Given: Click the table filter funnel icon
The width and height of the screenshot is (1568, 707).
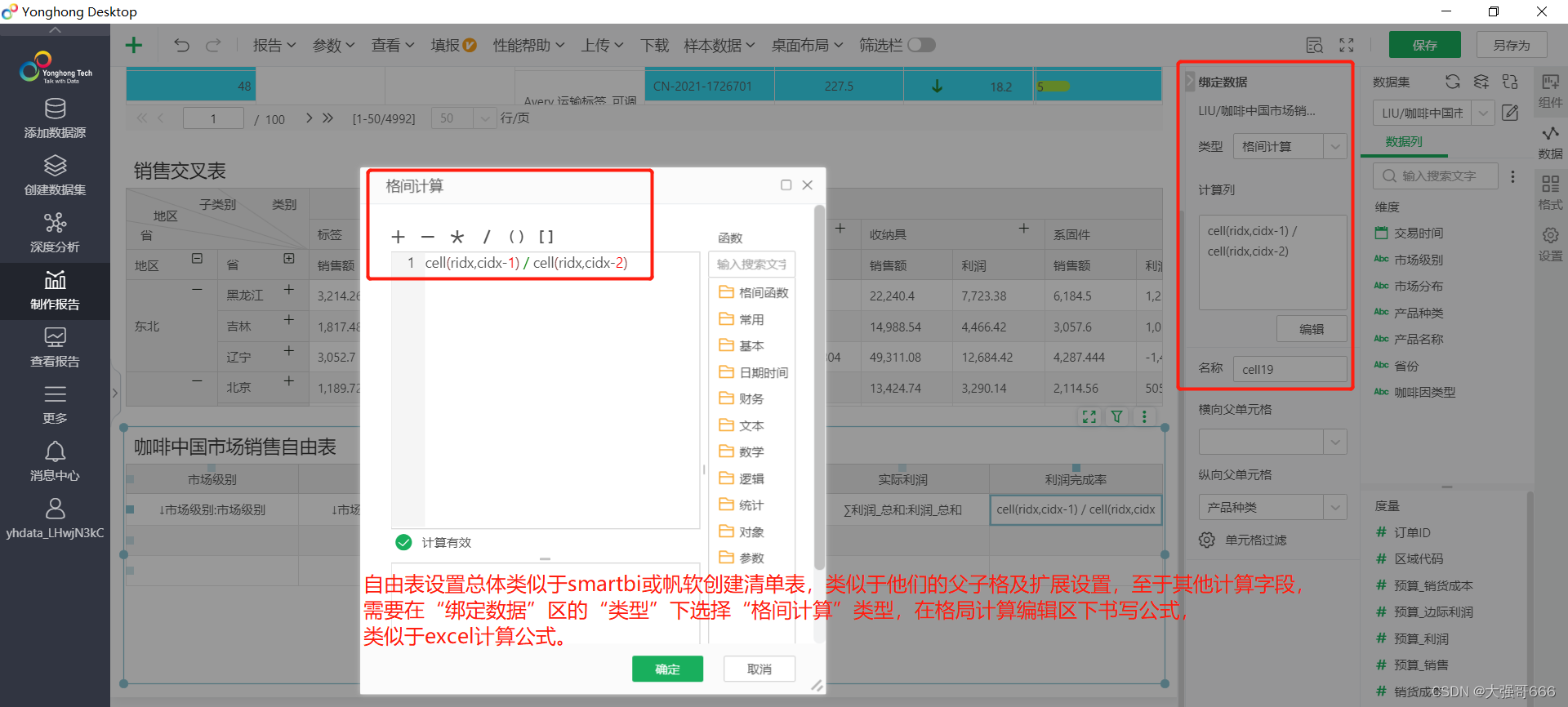Looking at the screenshot, I should pos(1116,416).
